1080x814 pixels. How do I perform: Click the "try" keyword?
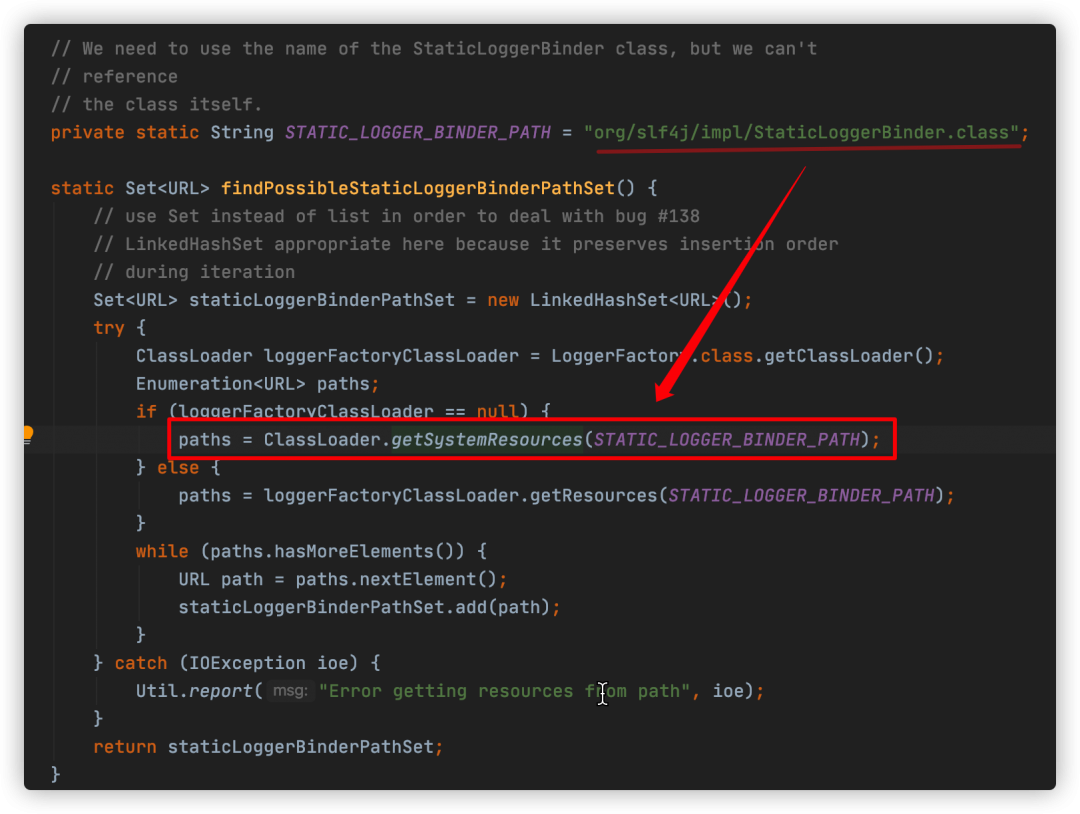[109, 328]
